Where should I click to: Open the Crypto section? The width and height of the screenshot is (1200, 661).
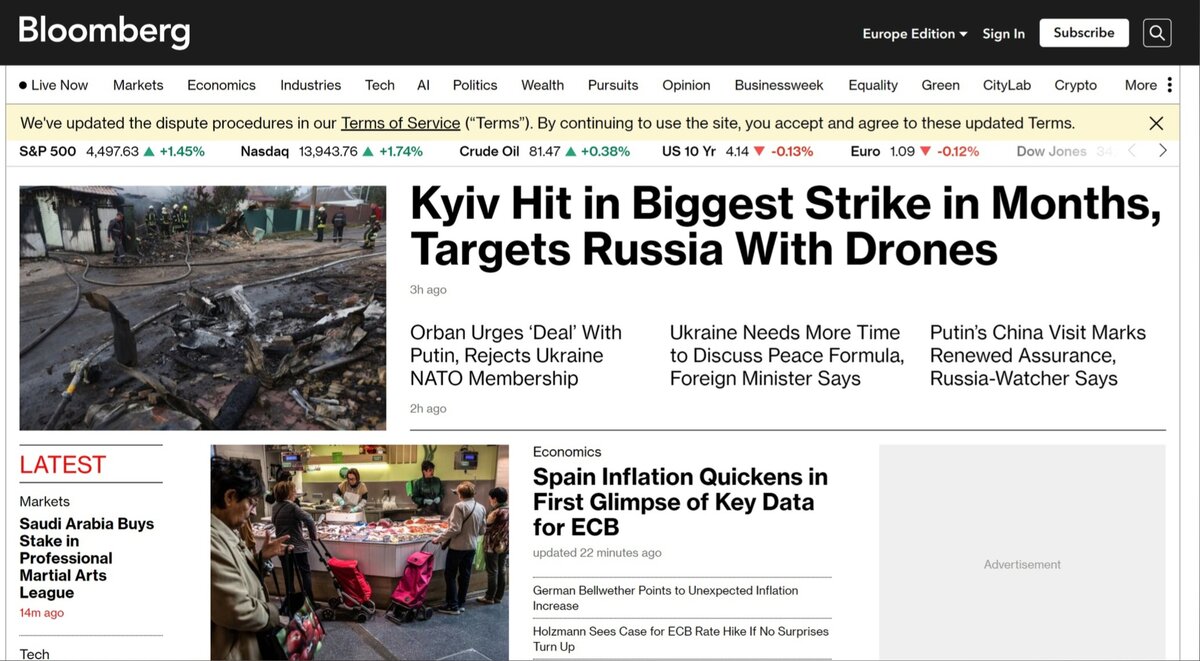coord(1075,85)
